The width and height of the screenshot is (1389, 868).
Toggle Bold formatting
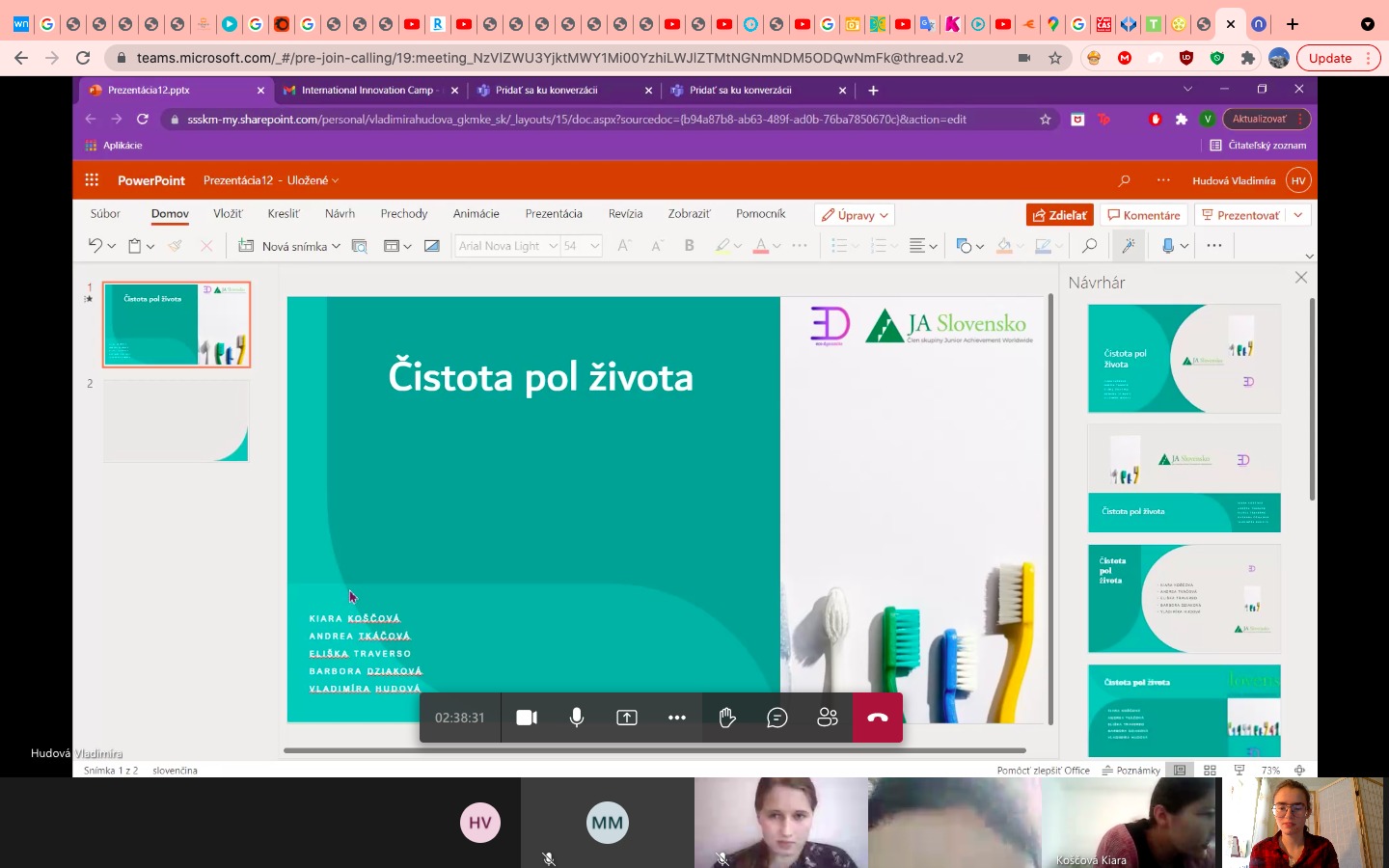(690, 246)
